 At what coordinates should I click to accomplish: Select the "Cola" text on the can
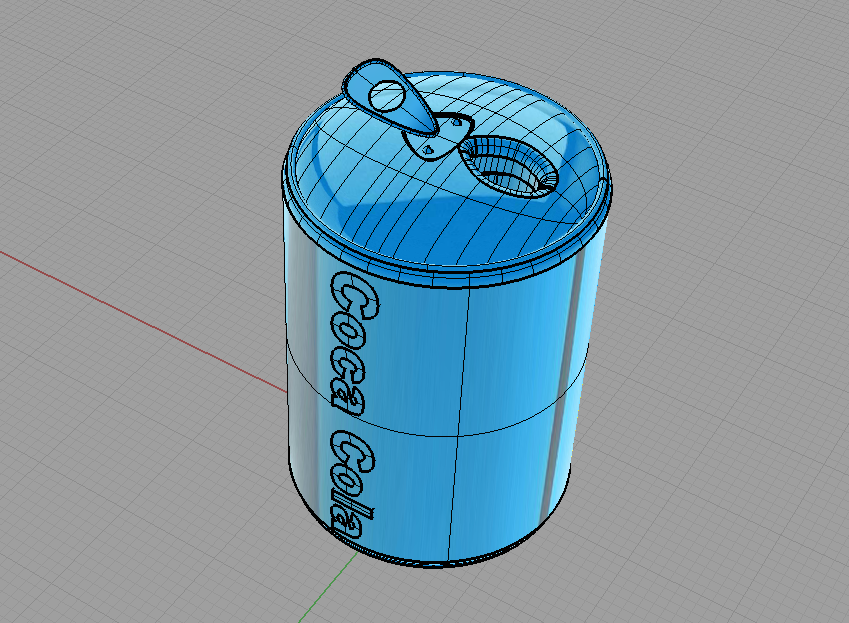click(352, 484)
